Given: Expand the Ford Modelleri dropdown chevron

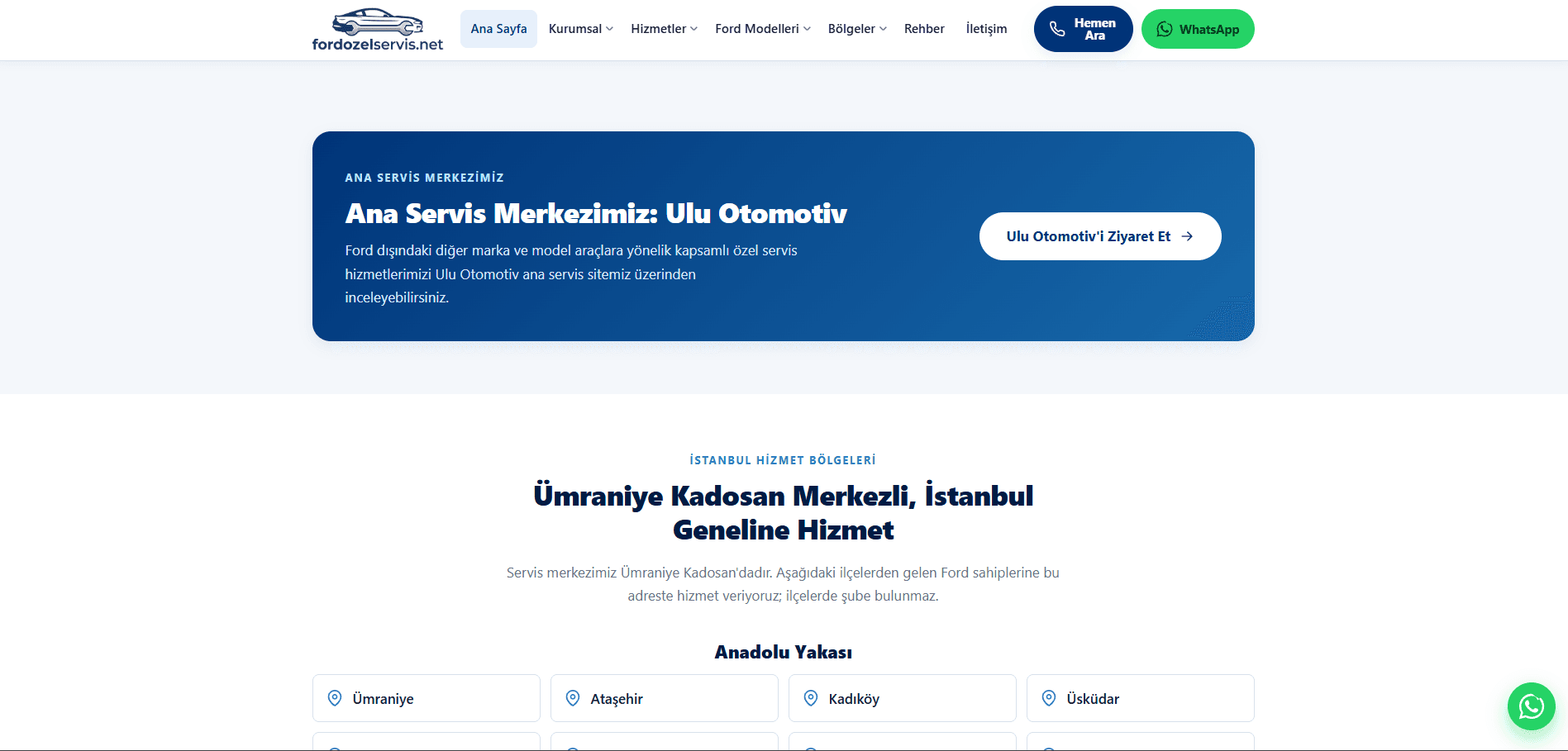Looking at the screenshot, I should [x=807, y=29].
